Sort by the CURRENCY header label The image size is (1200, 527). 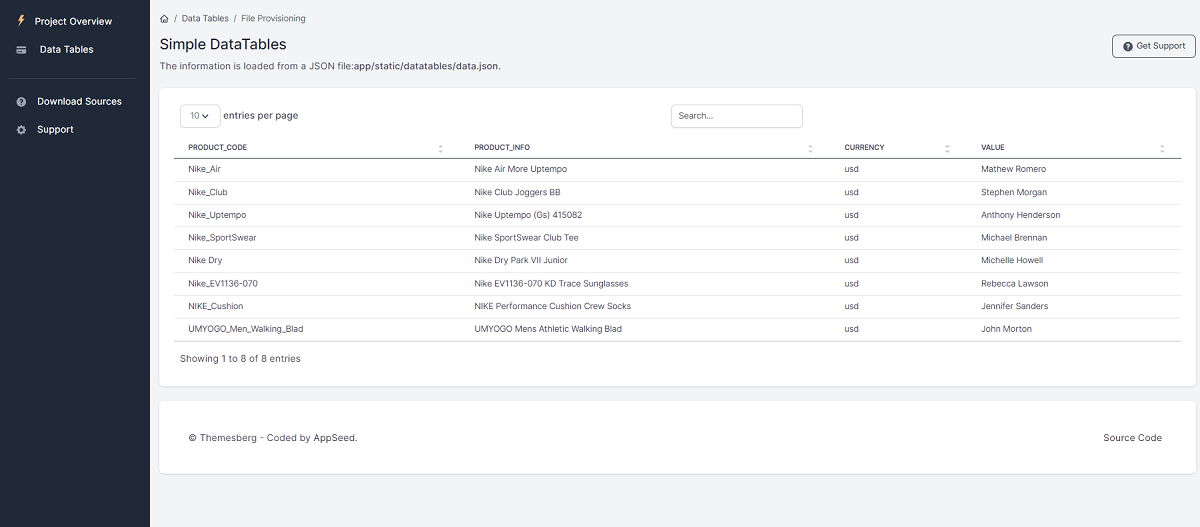click(x=864, y=148)
